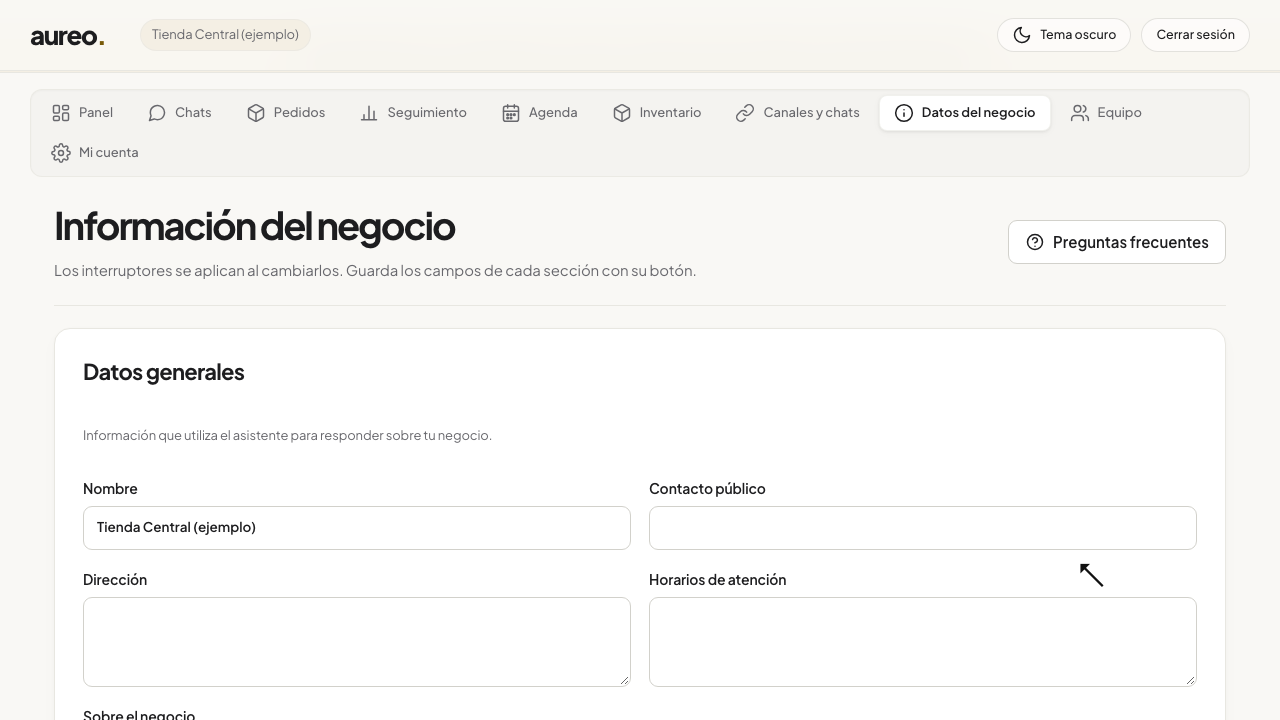Switch to the Chats tab

coord(180,113)
